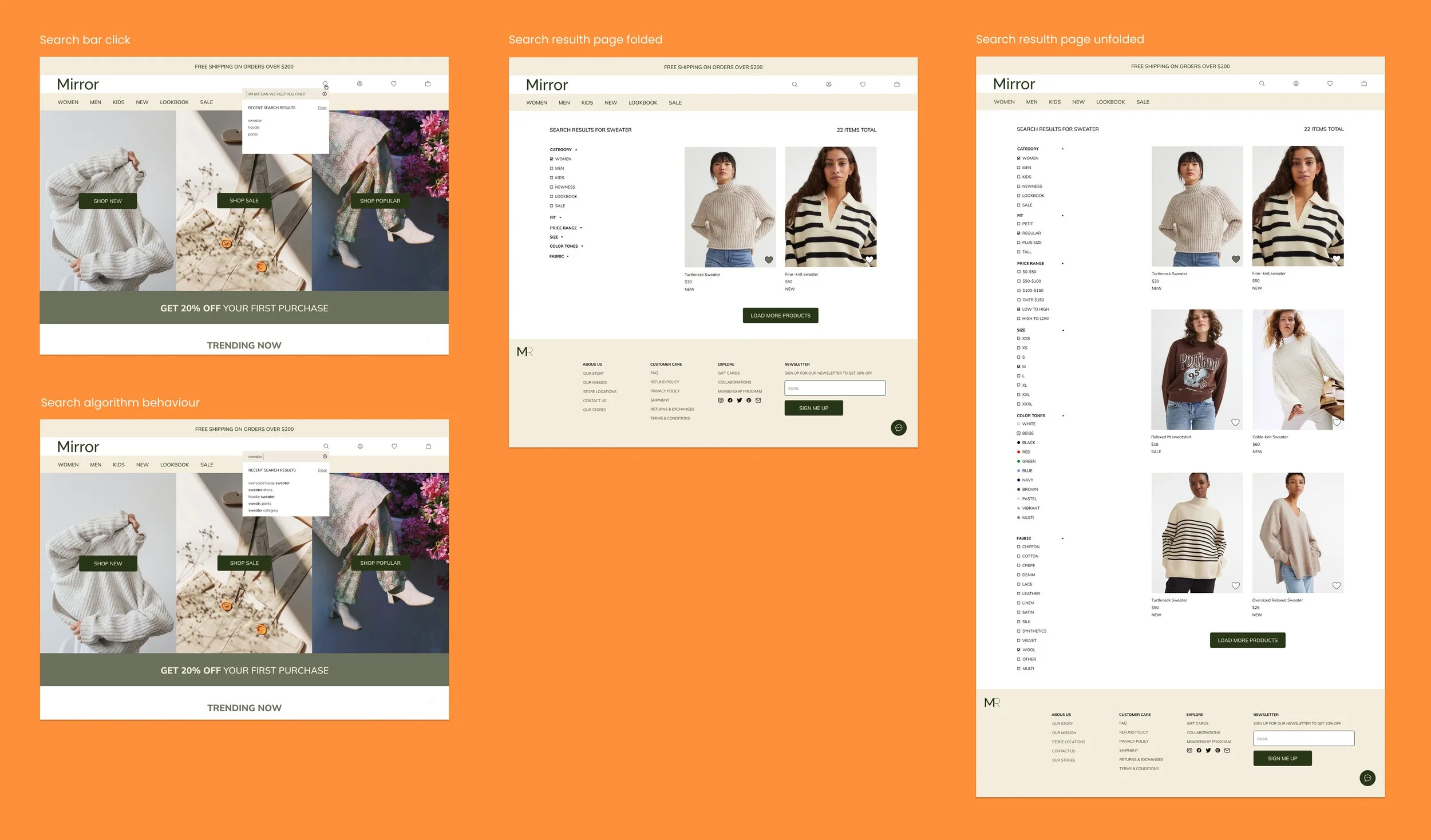Uncheck the REGULAR fit checkbox

(1019, 233)
